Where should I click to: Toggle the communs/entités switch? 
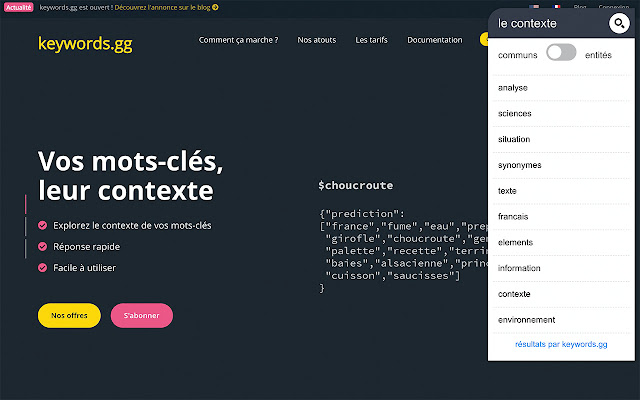click(561, 53)
